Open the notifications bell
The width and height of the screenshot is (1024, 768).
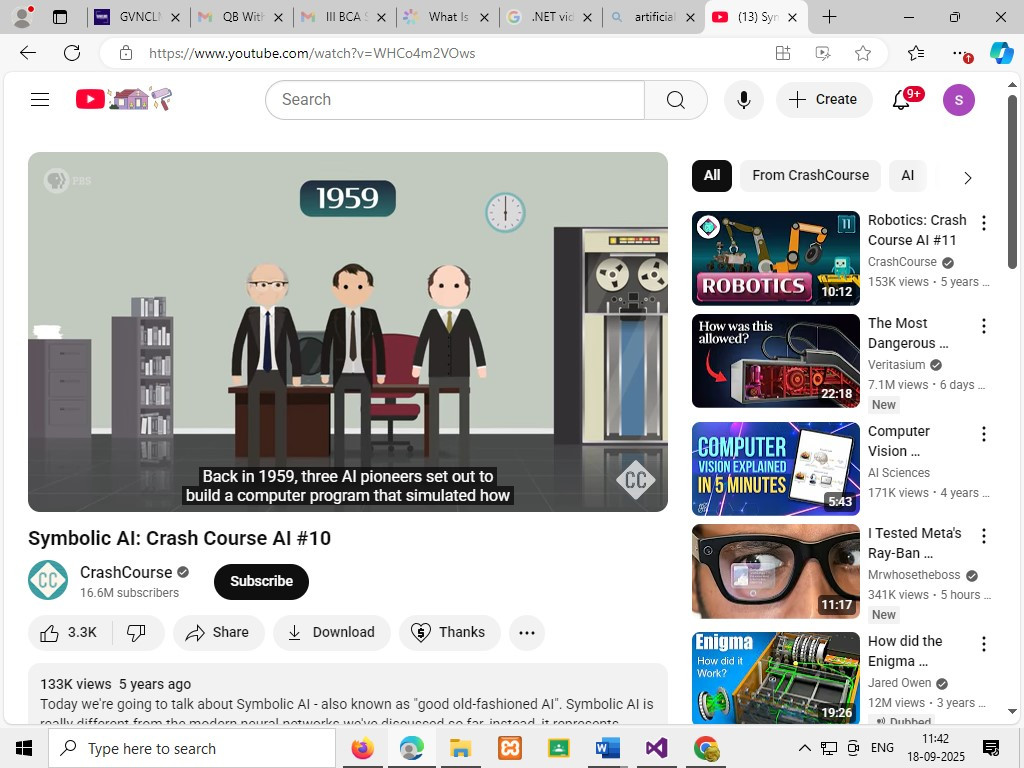[901, 99]
